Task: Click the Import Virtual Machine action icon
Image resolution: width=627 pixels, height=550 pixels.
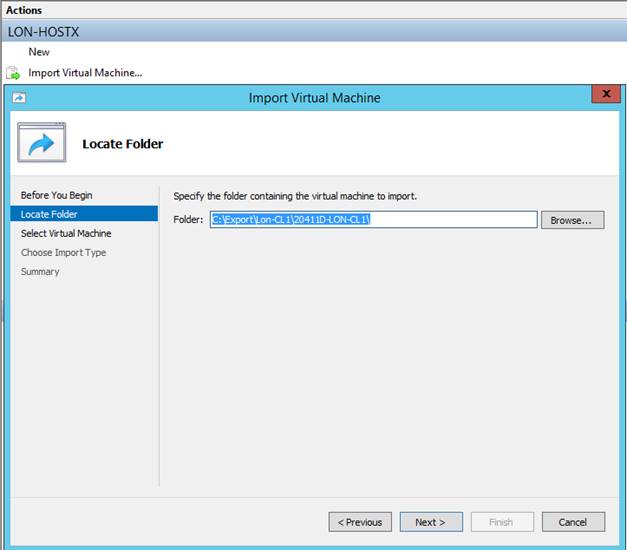Action: [x=13, y=73]
